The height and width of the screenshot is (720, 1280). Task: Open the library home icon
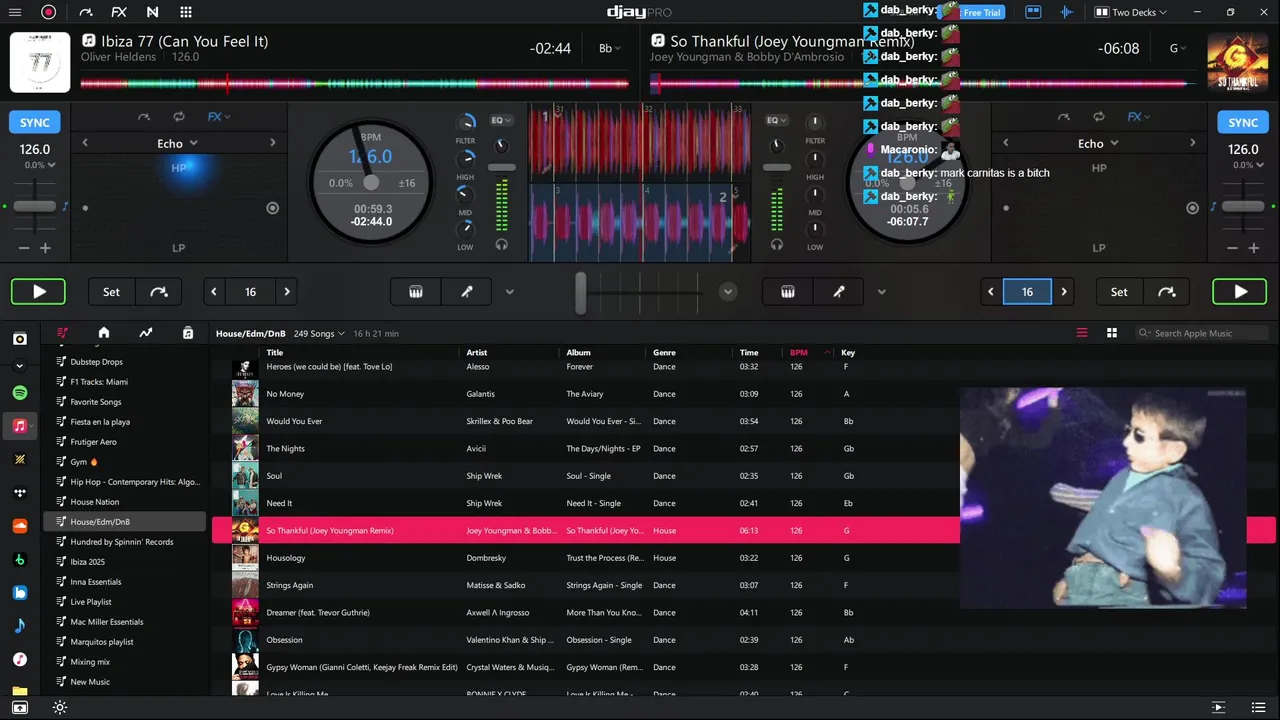click(x=104, y=333)
